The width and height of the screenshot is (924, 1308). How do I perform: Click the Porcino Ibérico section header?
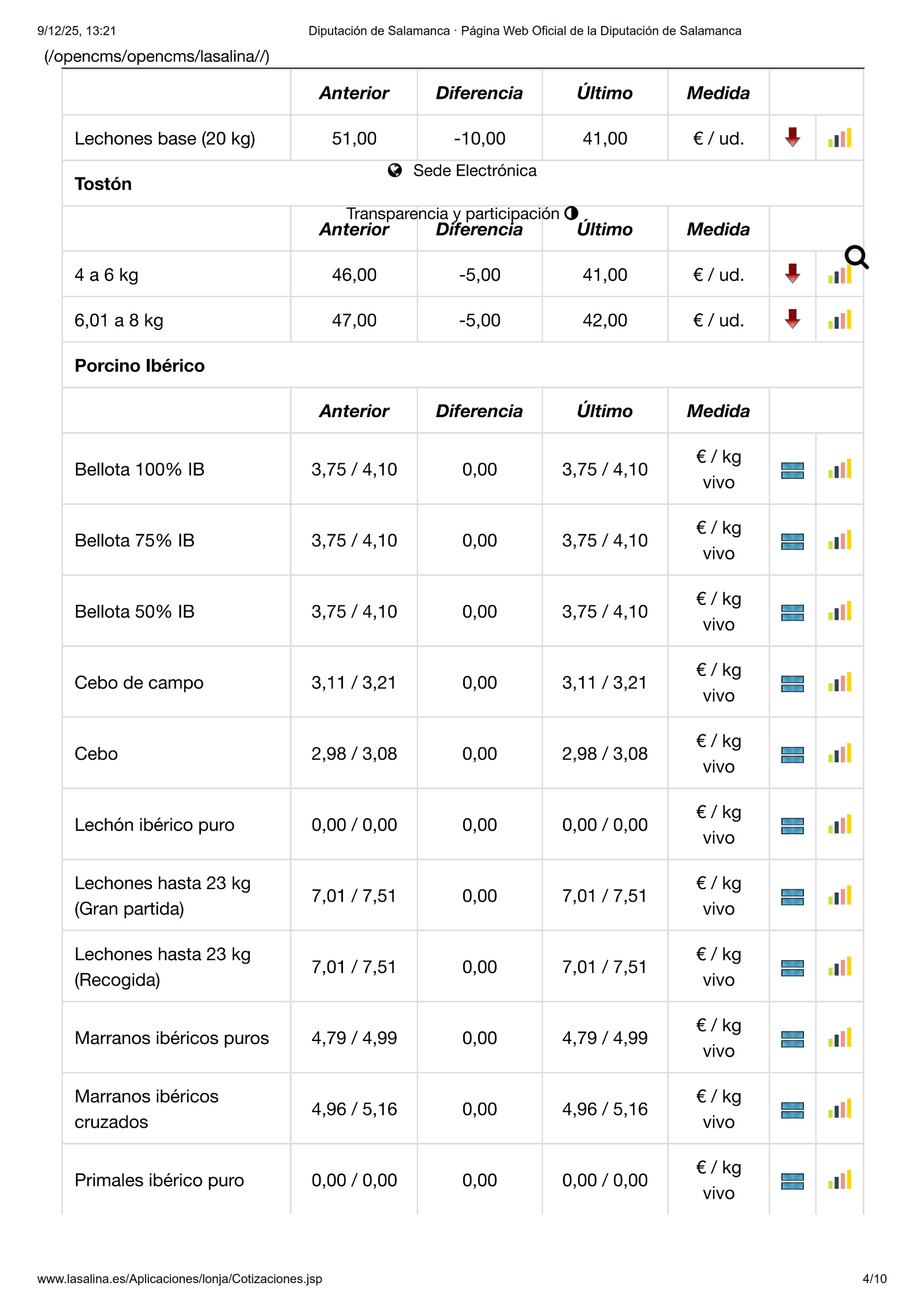click(140, 366)
